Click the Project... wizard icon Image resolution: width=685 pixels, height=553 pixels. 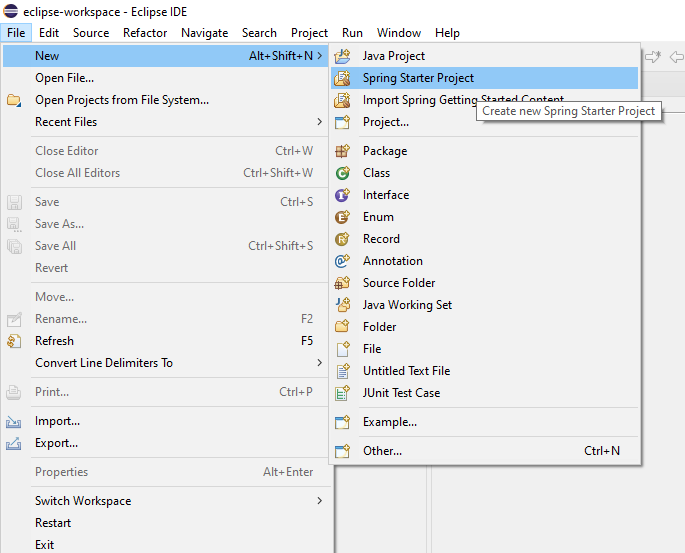342,122
